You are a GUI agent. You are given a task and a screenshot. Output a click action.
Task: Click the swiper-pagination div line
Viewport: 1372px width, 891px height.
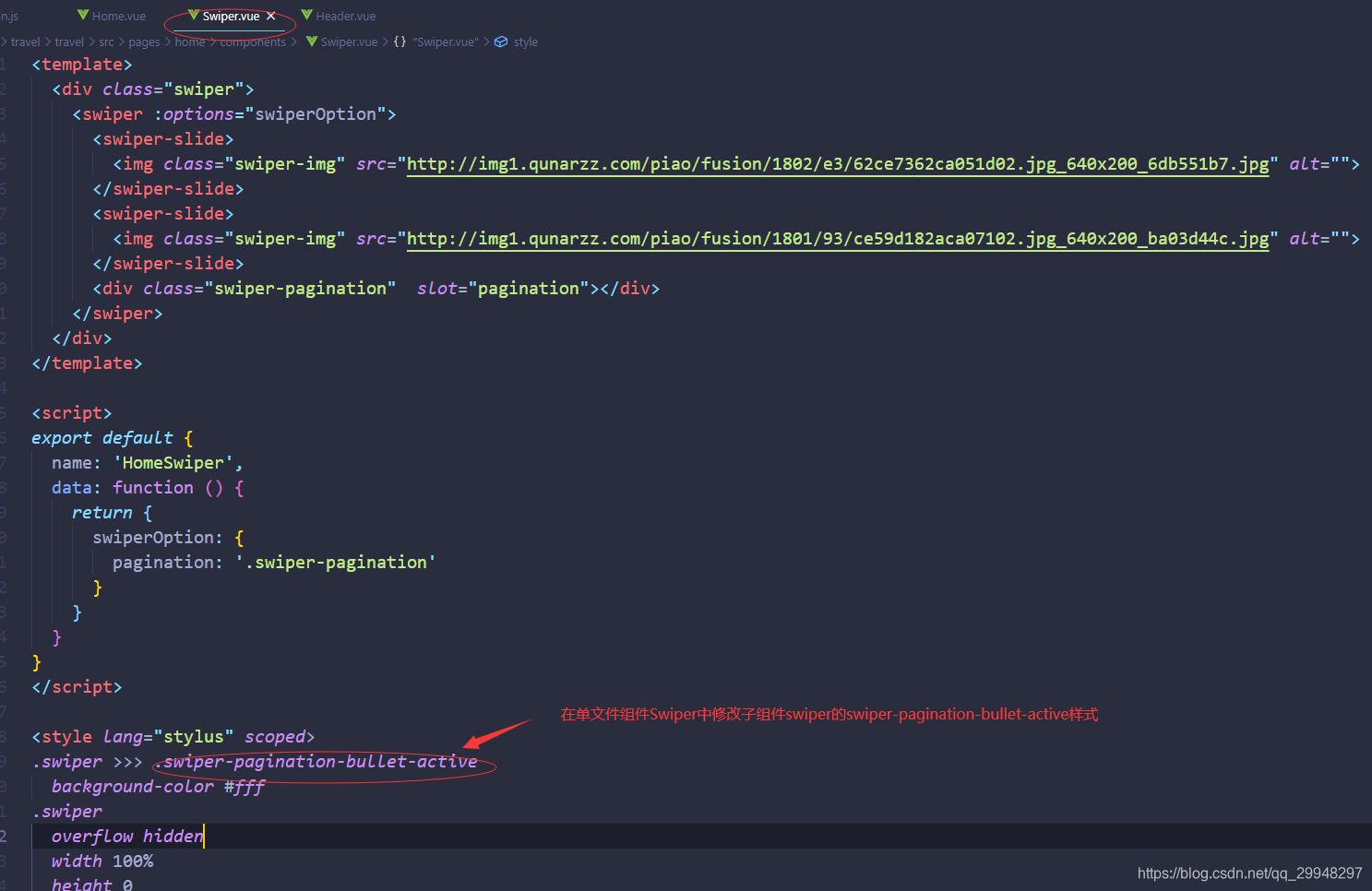pos(376,288)
